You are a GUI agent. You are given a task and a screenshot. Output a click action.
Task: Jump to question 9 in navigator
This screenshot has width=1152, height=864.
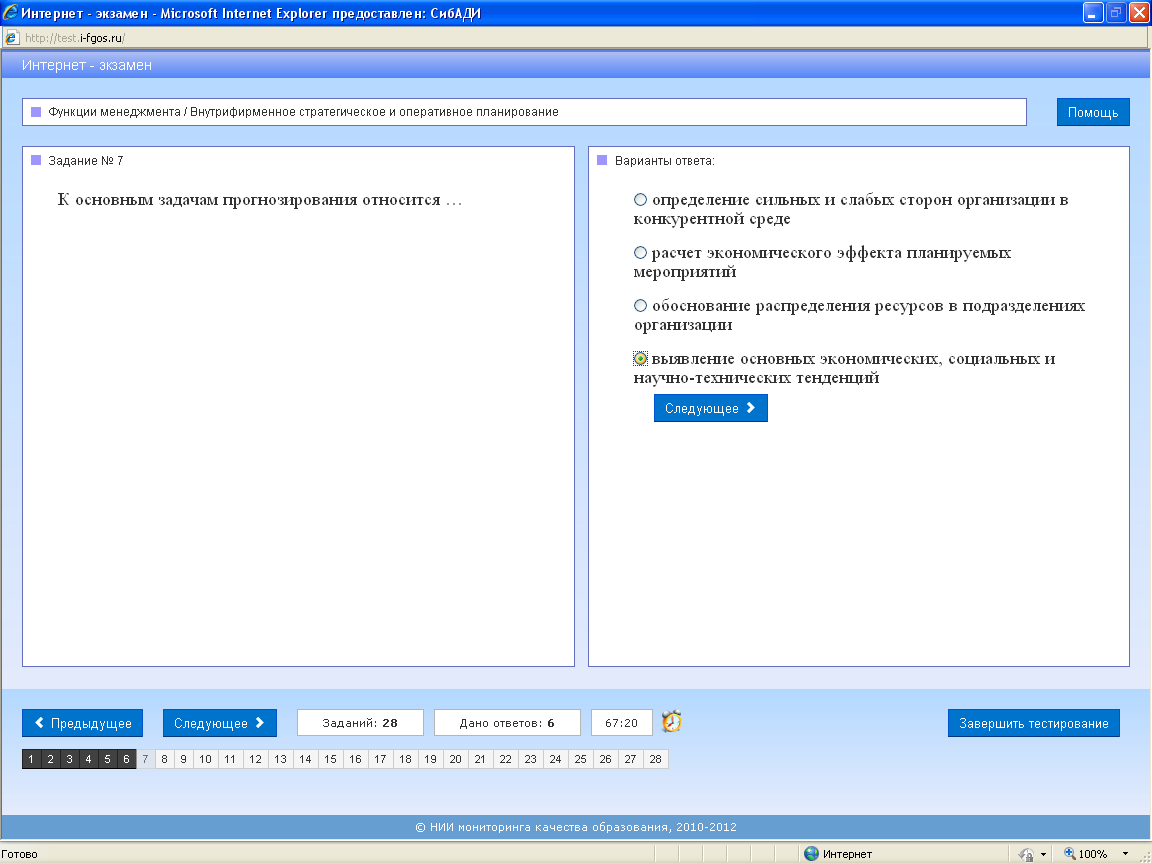point(184,759)
